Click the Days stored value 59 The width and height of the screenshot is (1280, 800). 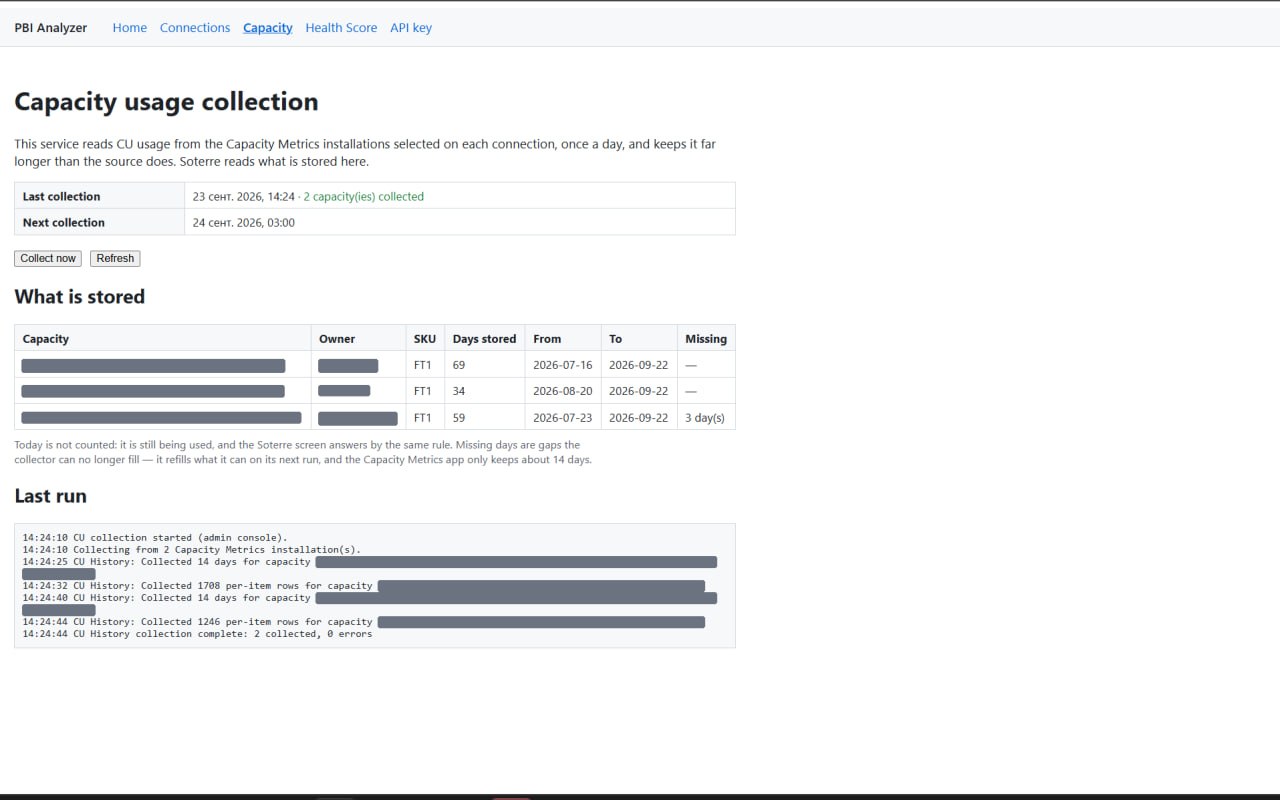[459, 418]
